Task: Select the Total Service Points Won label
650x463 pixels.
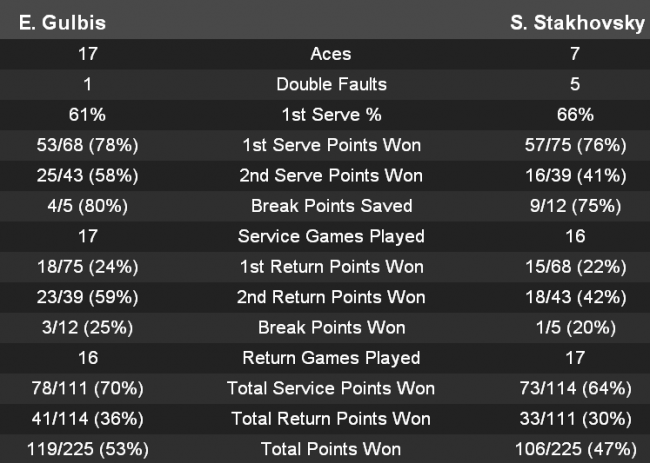Action: click(331, 388)
